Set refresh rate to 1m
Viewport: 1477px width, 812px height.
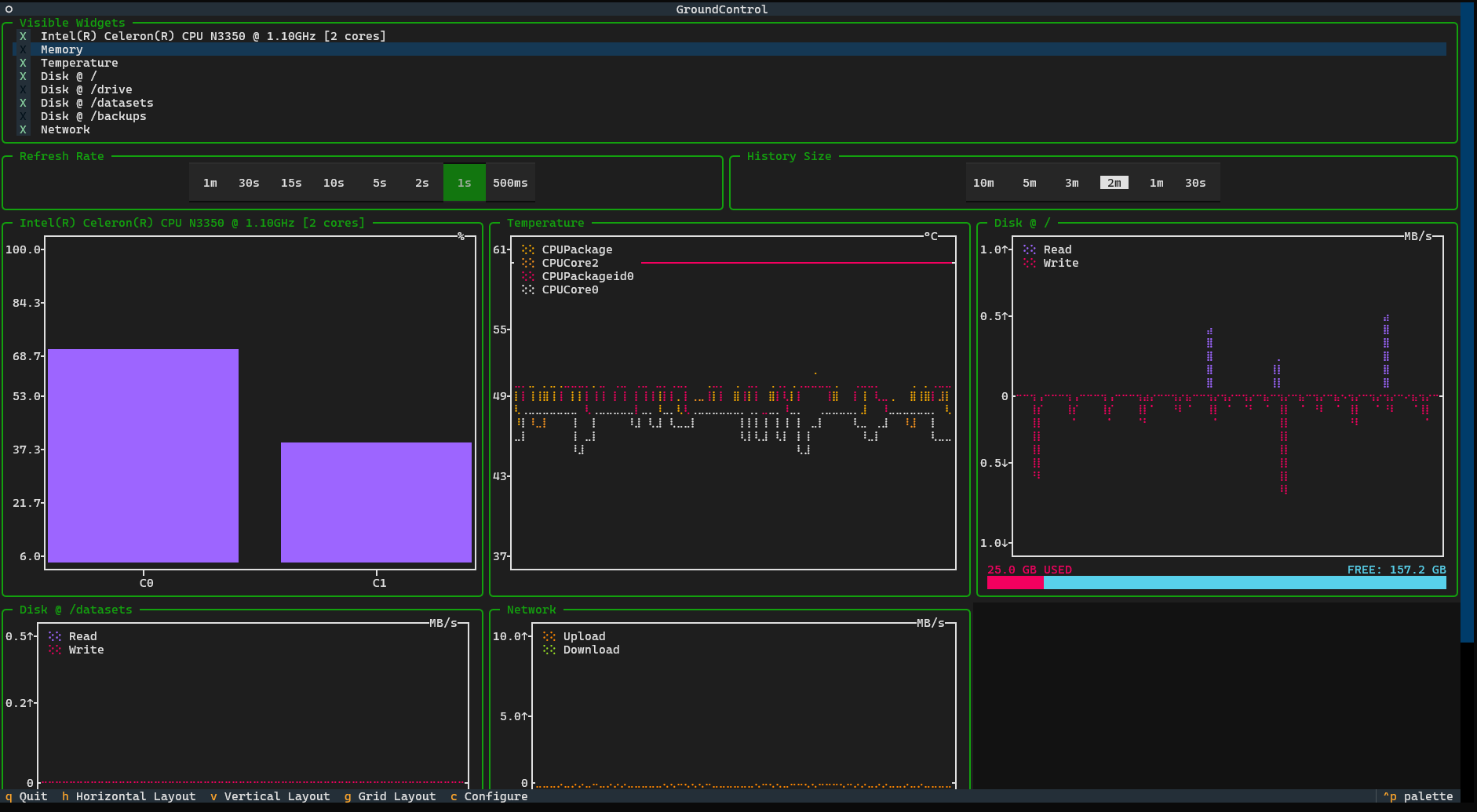210,183
